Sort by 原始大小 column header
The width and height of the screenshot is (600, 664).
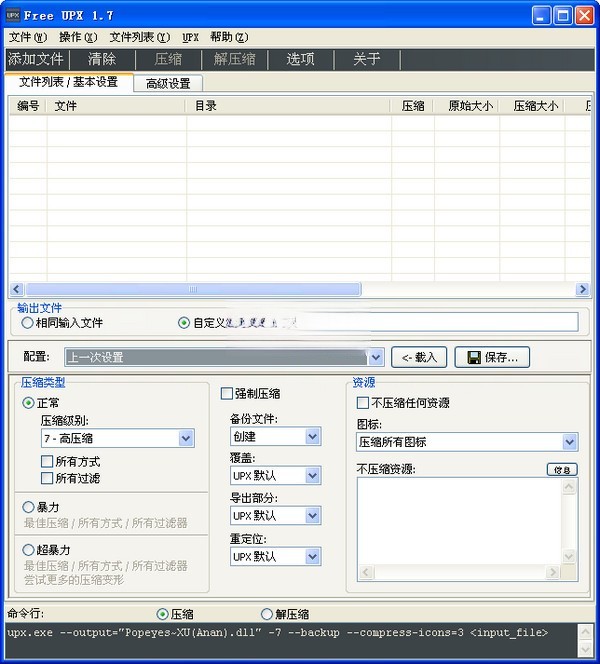(x=467, y=106)
